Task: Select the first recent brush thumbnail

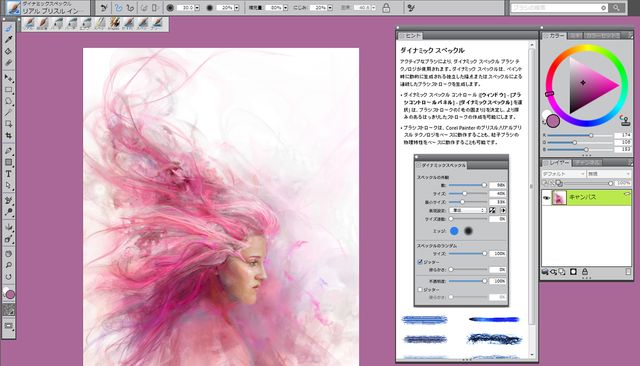Action: pyautogui.click(x=29, y=24)
